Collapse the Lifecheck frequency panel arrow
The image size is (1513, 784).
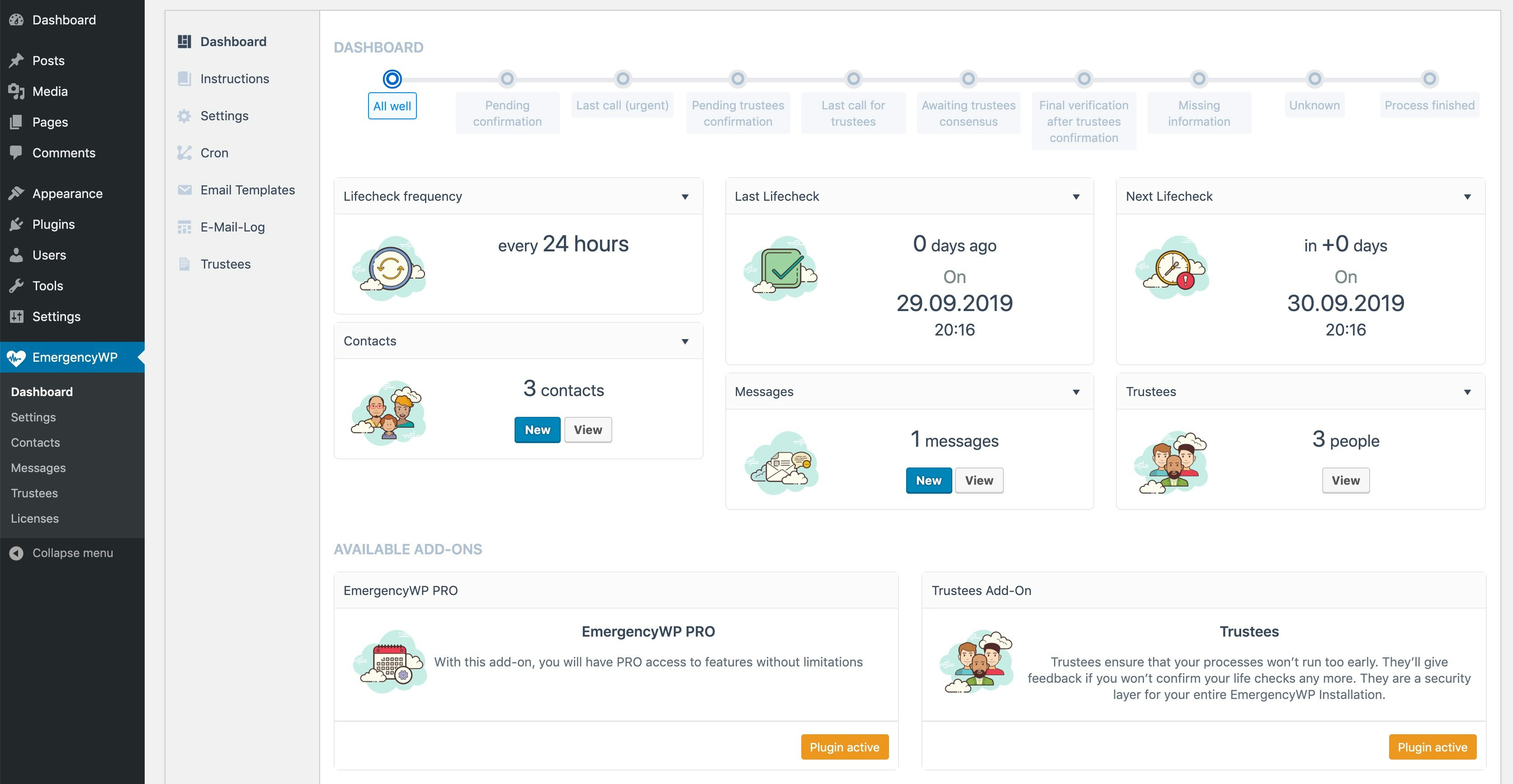(x=685, y=197)
